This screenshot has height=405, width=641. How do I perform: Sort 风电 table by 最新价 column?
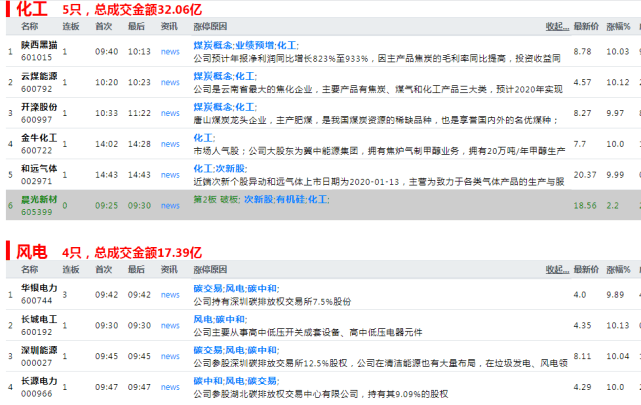pos(586,270)
